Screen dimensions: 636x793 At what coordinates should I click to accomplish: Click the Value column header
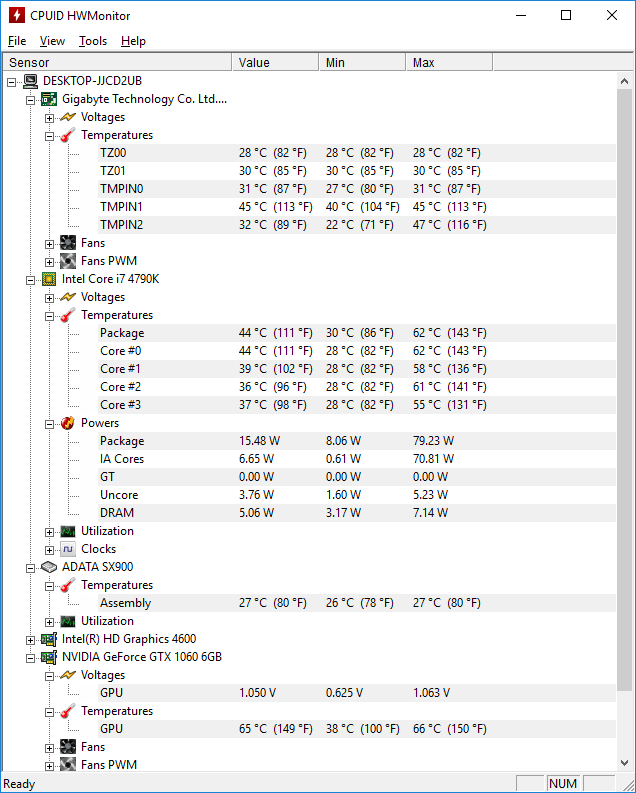click(x=276, y=62)
